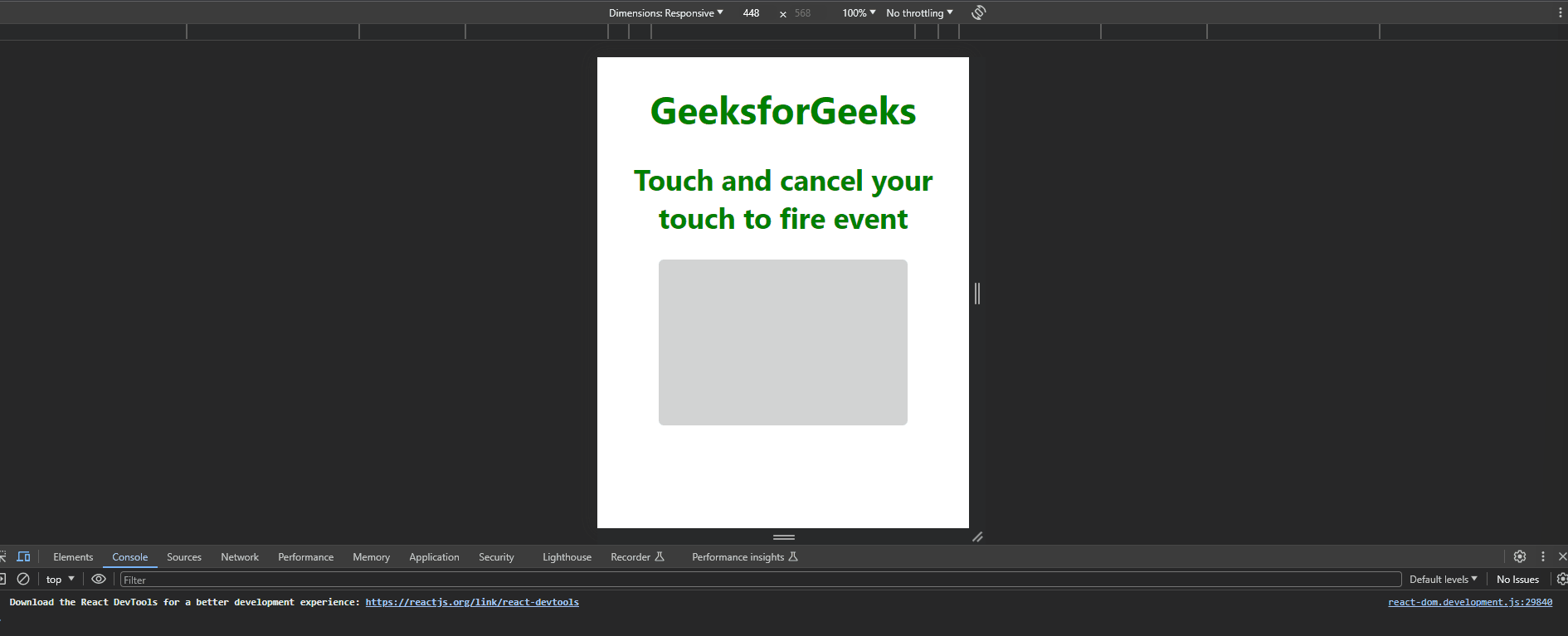Image resolution: width=1568 pixels, height=636 pixels.
Task: Rotate the device viewport orientation
Action: [x=979, y=12]
